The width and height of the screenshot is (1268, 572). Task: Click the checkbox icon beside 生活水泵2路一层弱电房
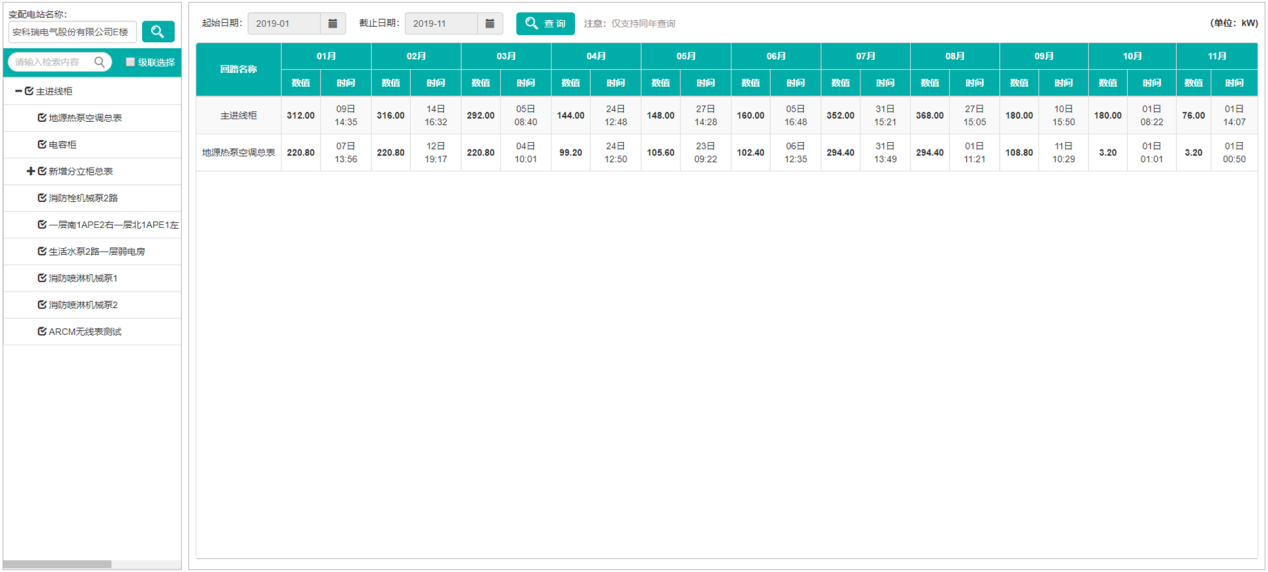(42, 252)
